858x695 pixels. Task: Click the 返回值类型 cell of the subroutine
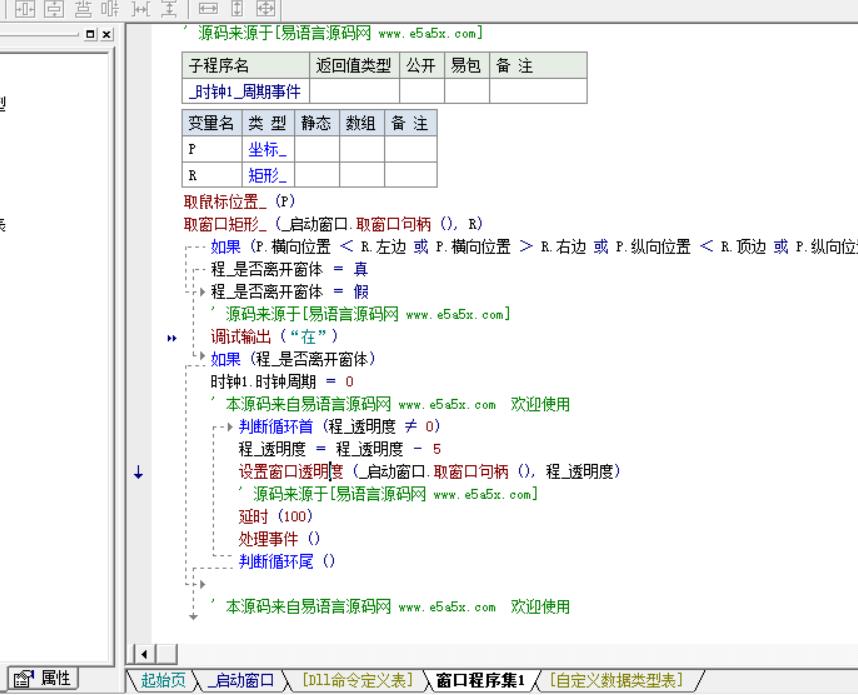point(352,92)
